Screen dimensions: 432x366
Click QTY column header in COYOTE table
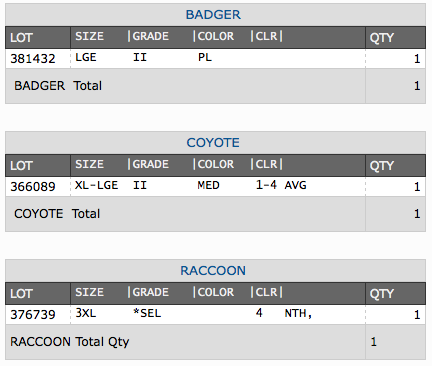(382, 166)
